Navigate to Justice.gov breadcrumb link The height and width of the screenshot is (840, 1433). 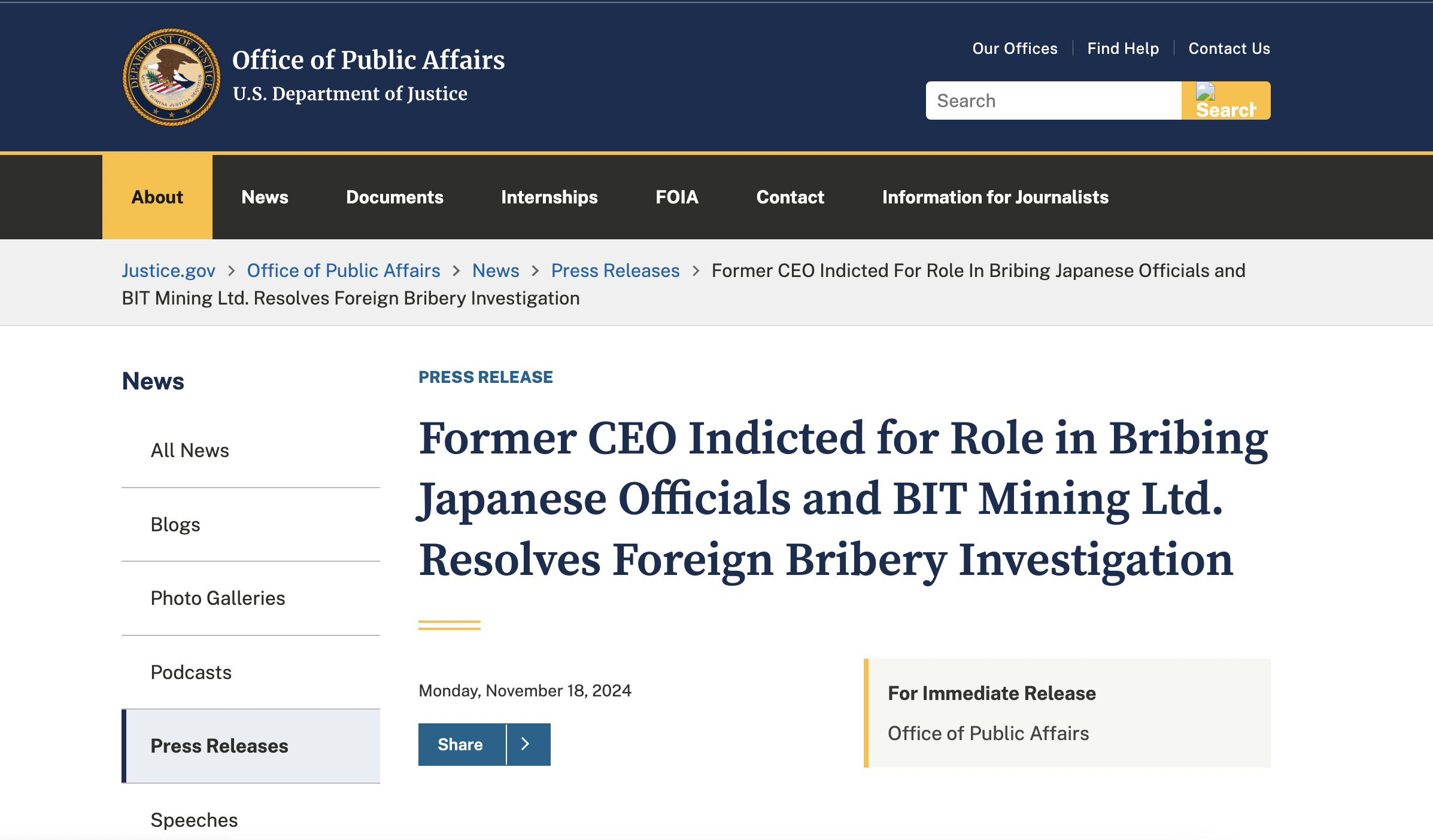coord(168,270)
